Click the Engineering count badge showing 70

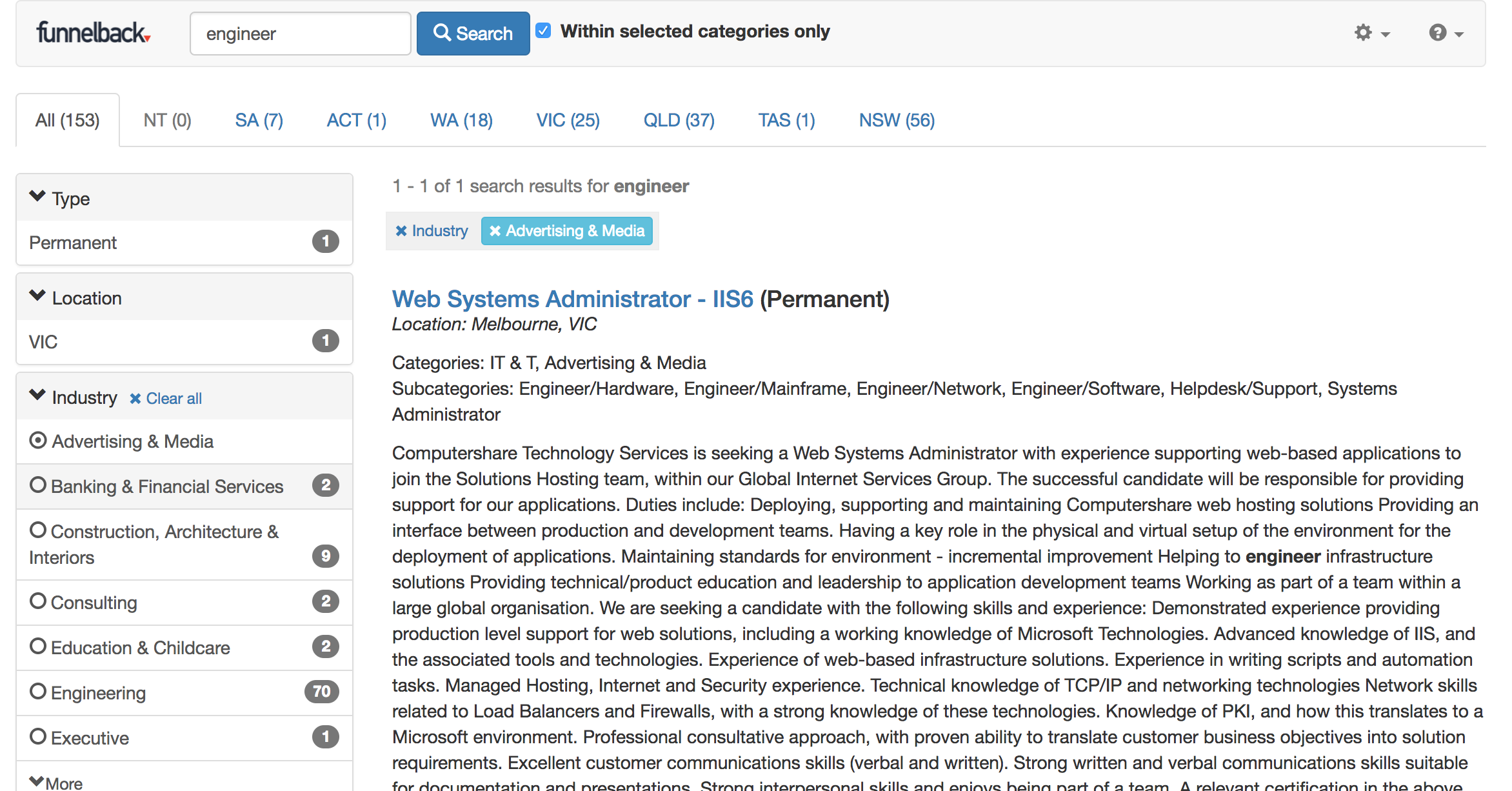pos(321,692)
